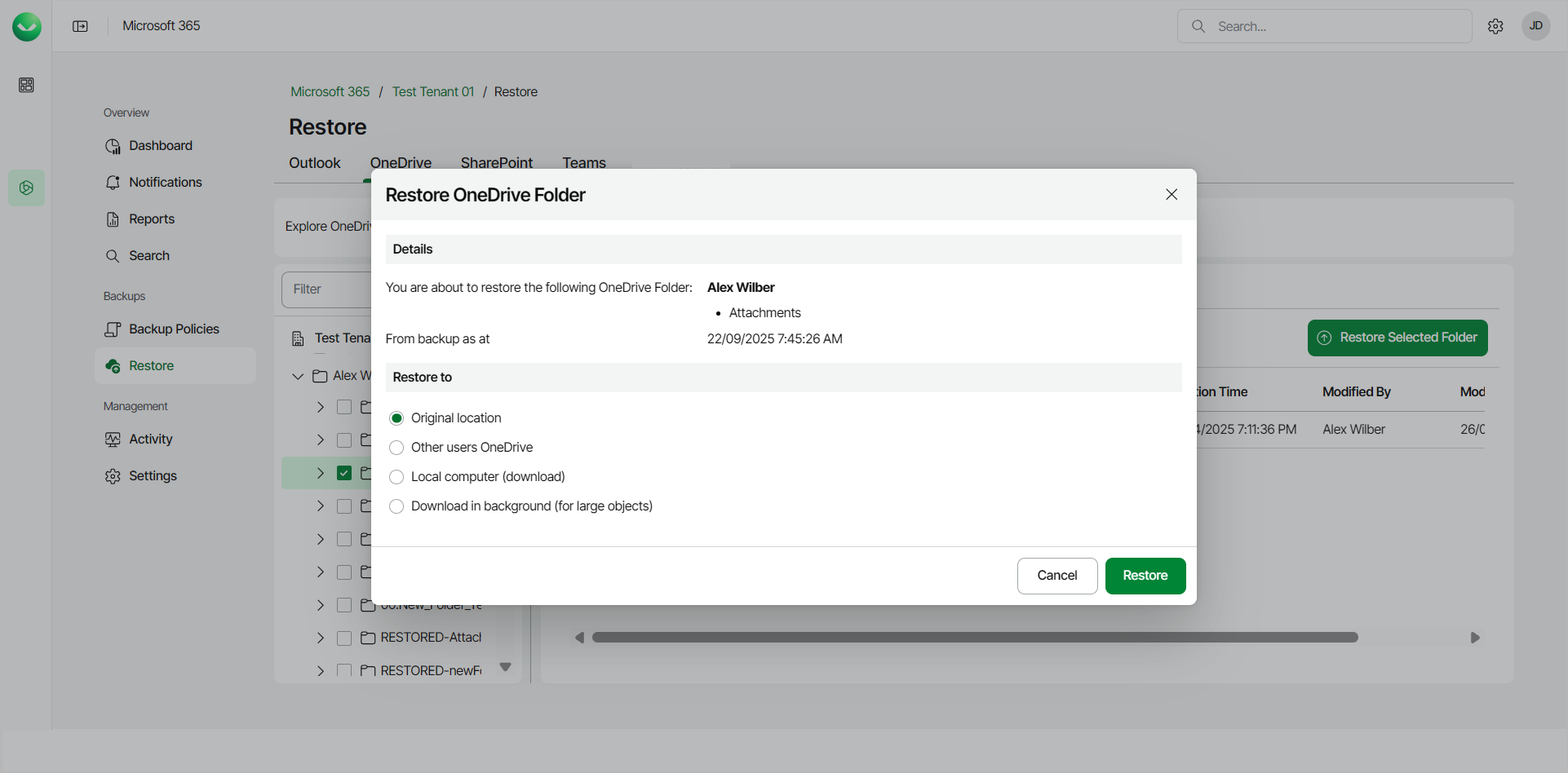Expand the RESTORED-Attach folder node
Screen dimensions: 1568x773
[321, 638]
